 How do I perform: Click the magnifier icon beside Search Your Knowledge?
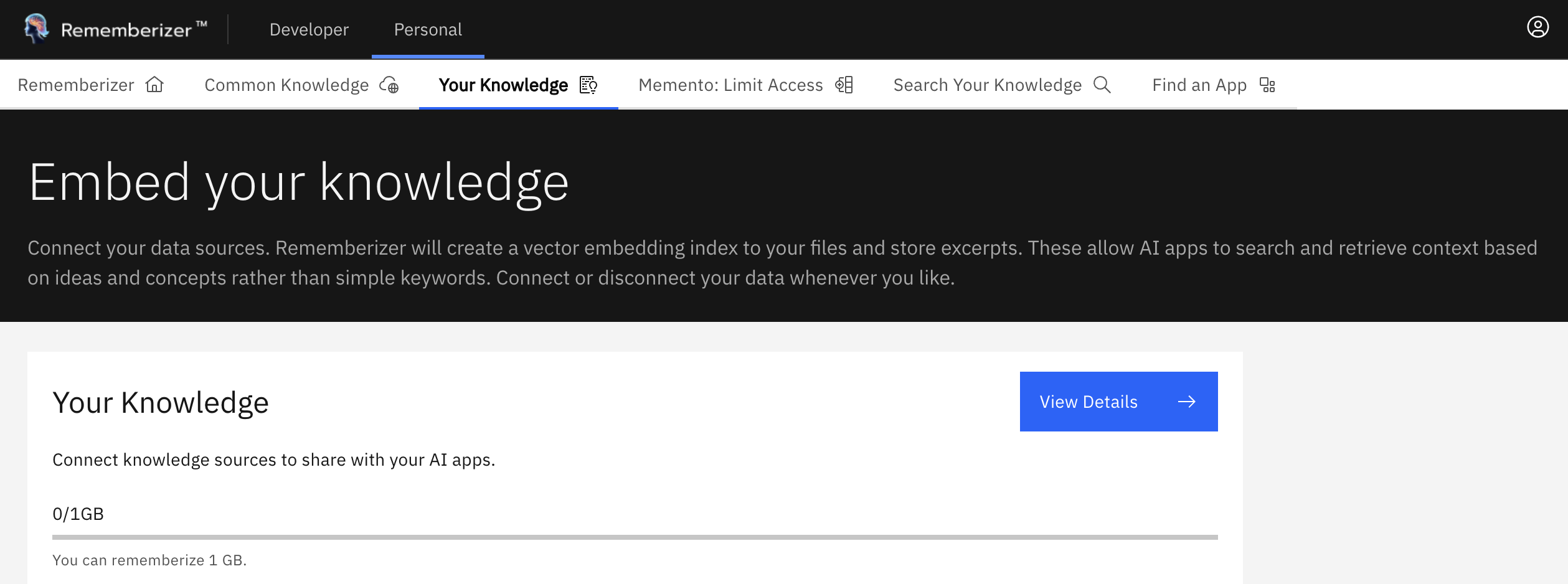1103,84
